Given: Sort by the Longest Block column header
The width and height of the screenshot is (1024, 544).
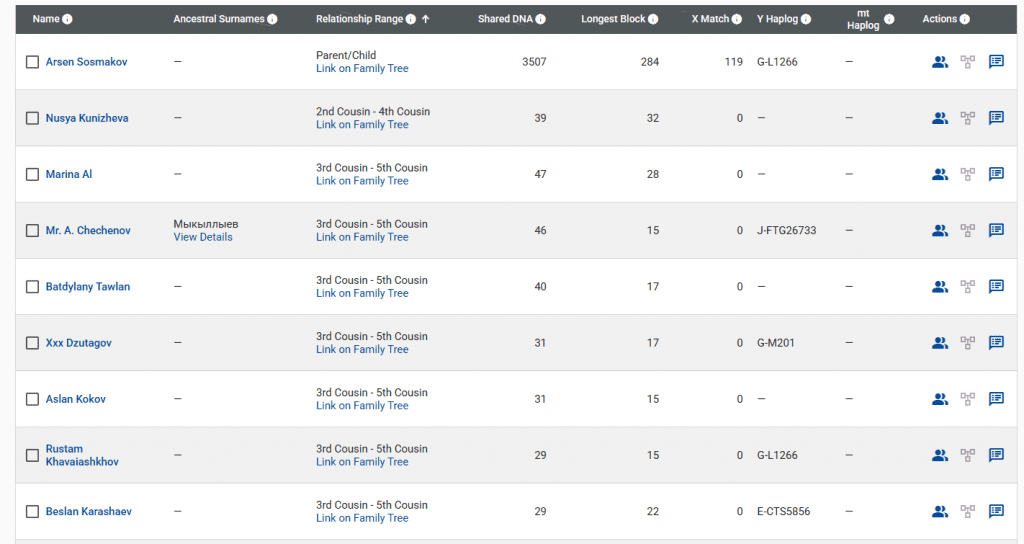Looking at the screenshot, I should coord(613,19).
